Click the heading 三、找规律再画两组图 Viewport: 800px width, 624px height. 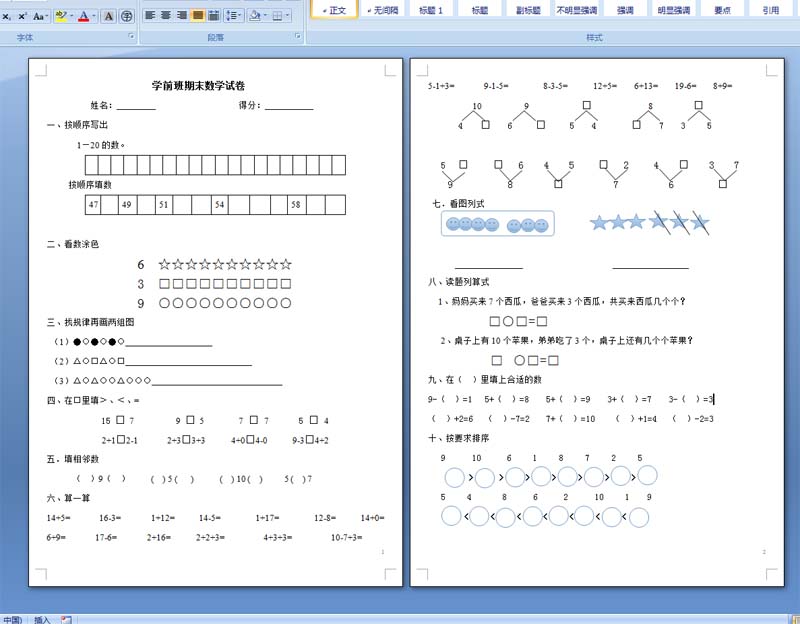[91, 322]
